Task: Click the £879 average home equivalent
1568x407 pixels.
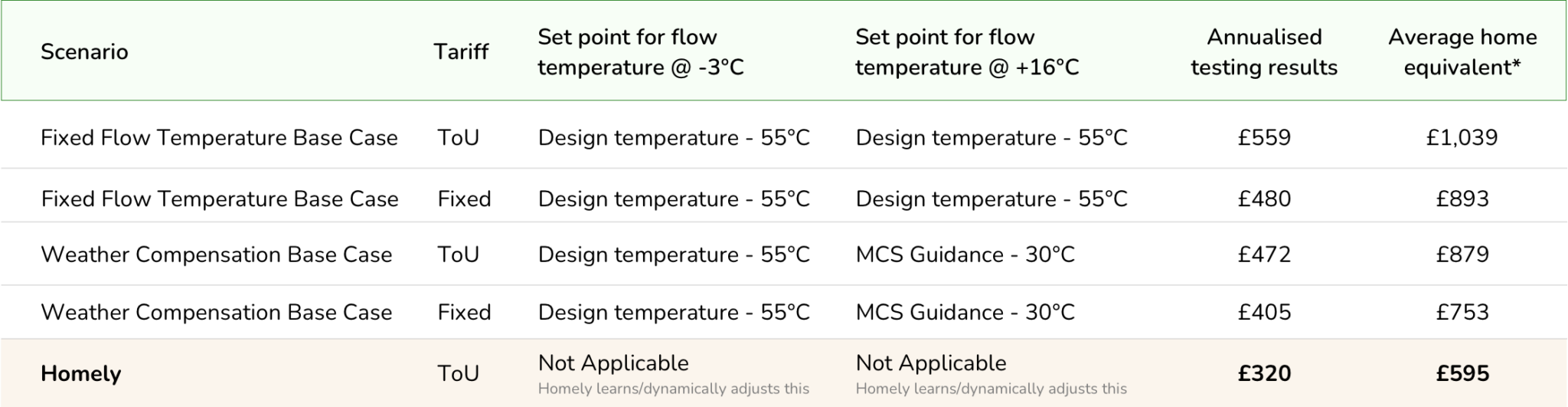Action: point(1462,254)
